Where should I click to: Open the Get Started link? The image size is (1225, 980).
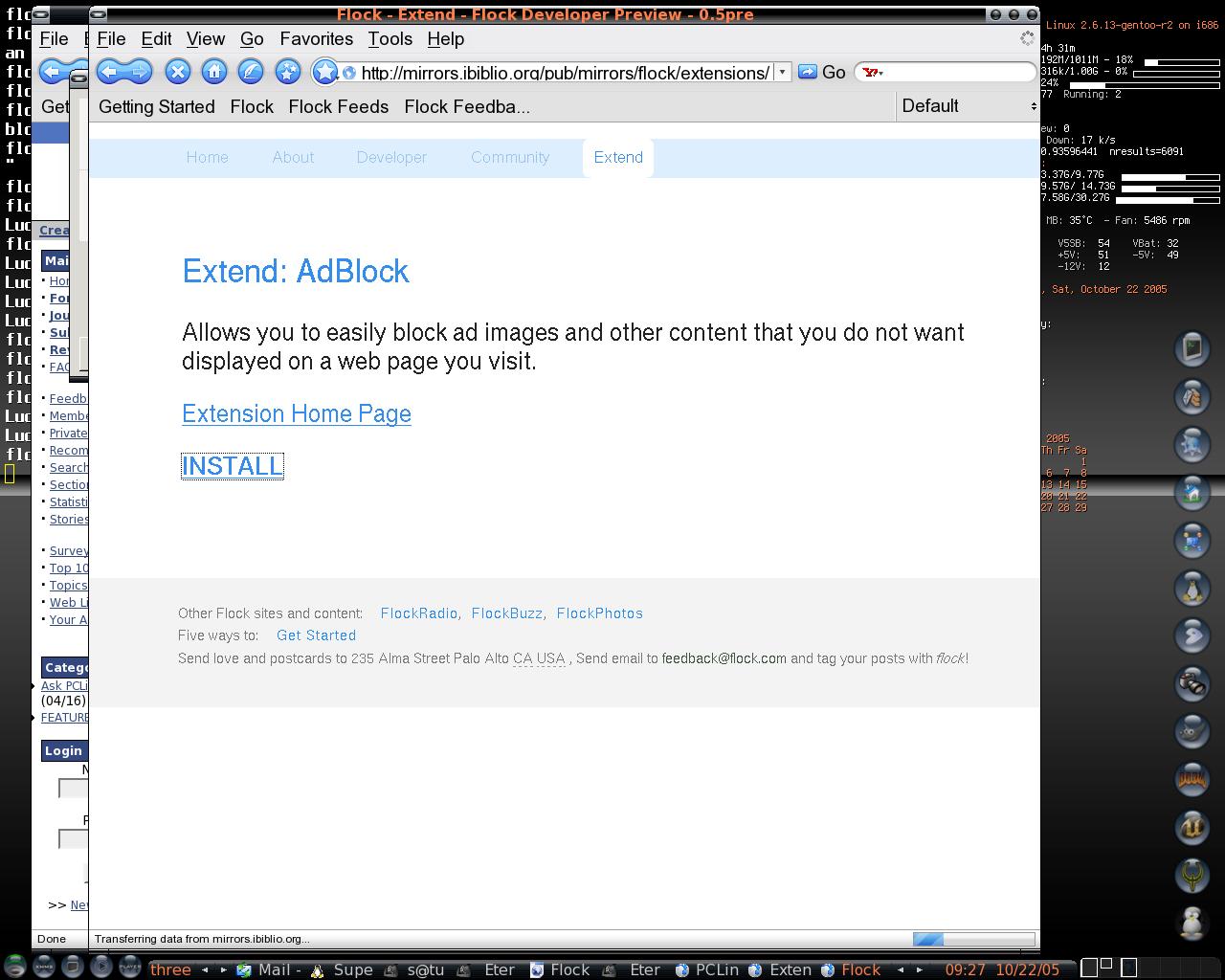coord(316,635)
